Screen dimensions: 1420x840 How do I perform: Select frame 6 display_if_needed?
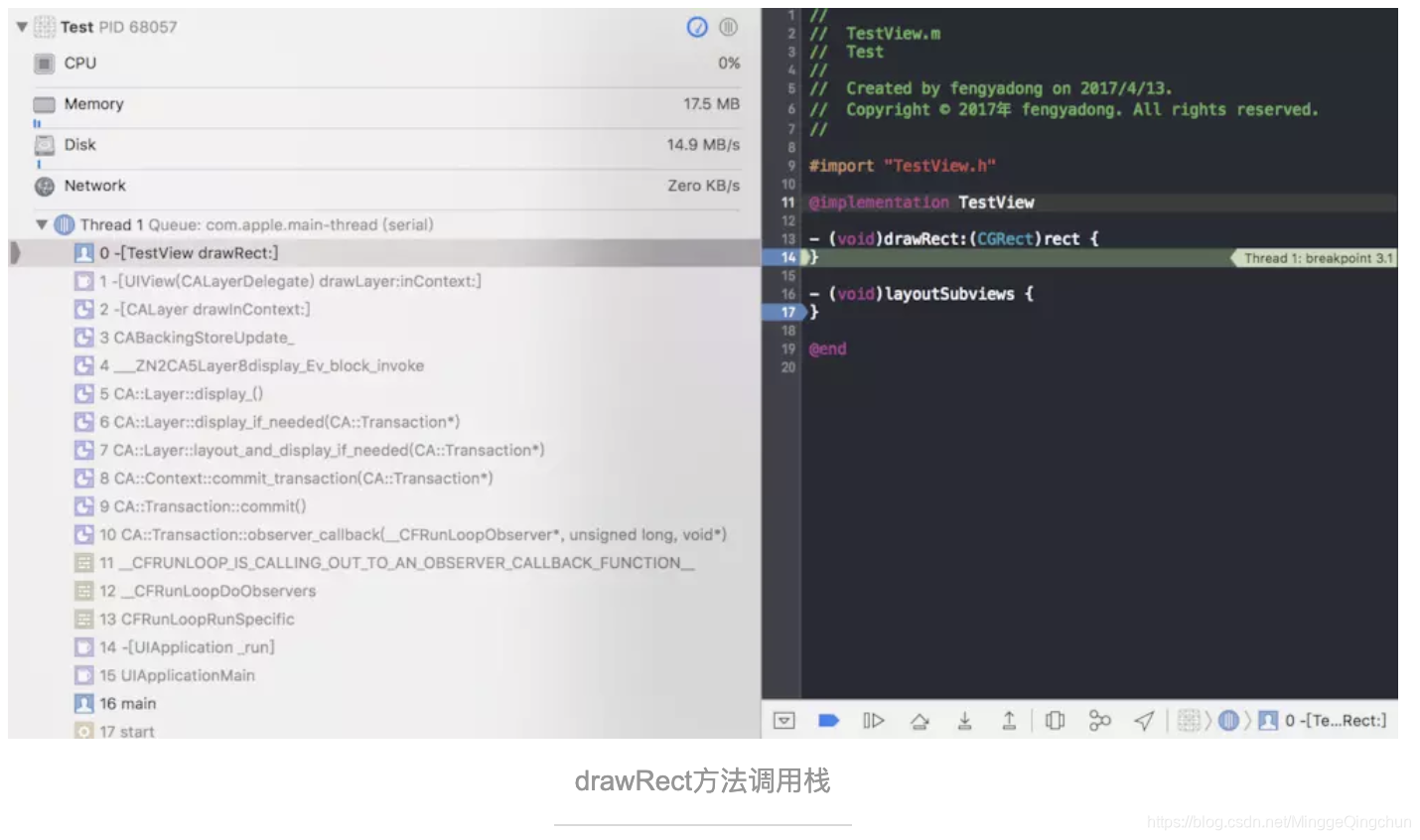point(385,422)
